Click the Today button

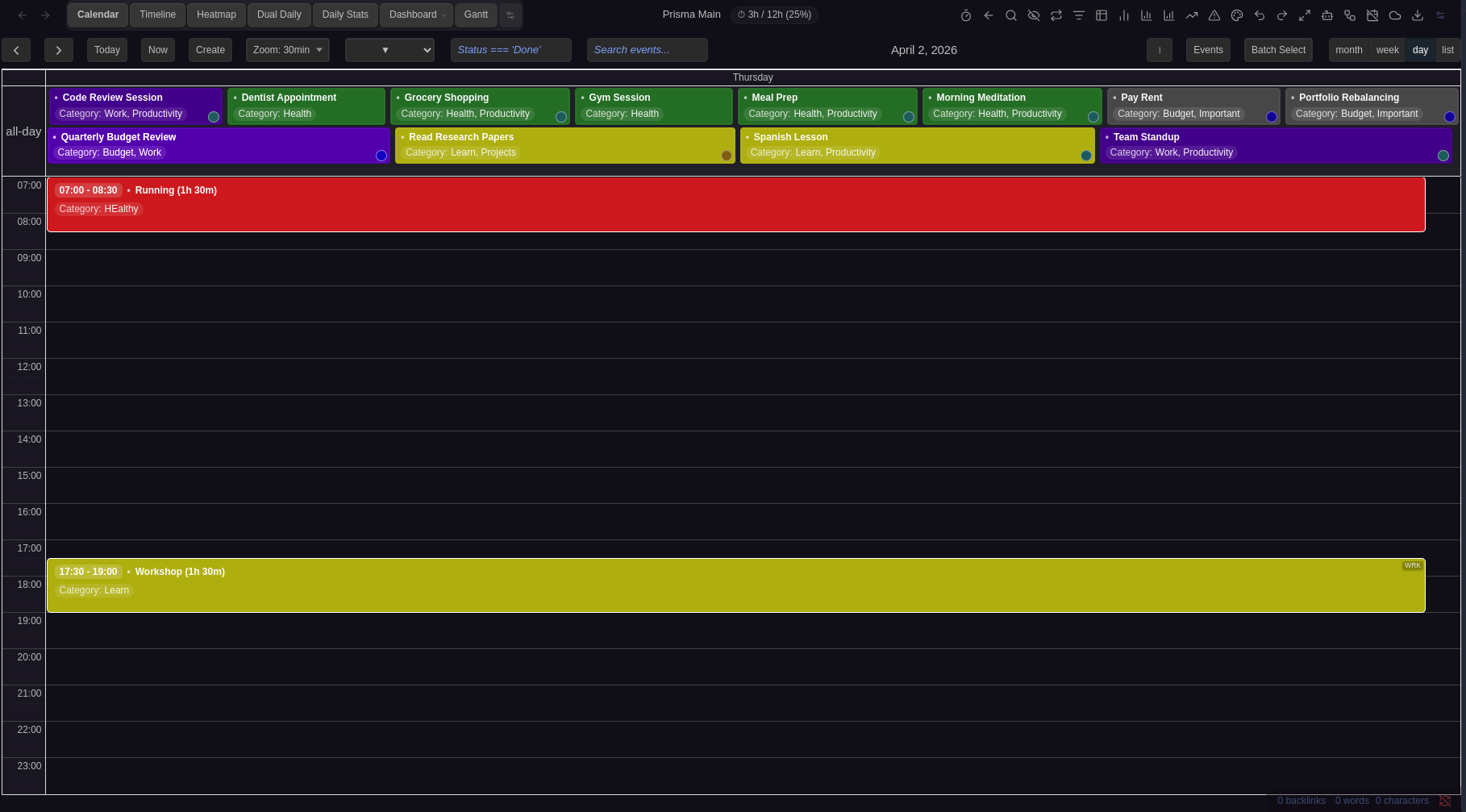pyautogui.click(x=106, y=49)
